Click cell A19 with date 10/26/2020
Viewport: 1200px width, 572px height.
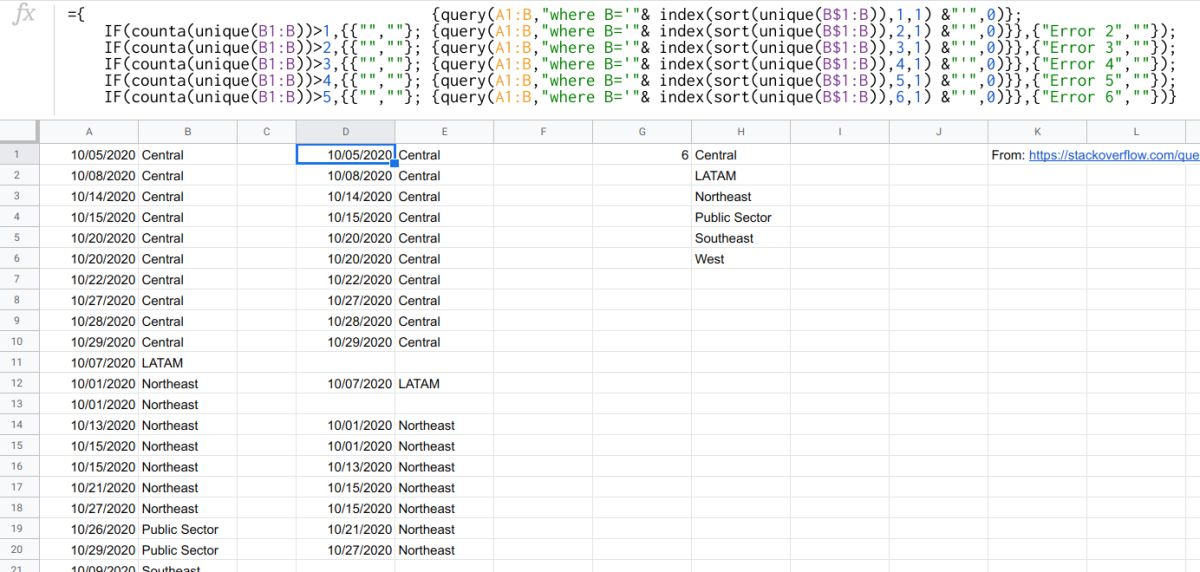[x=89, y=529]
